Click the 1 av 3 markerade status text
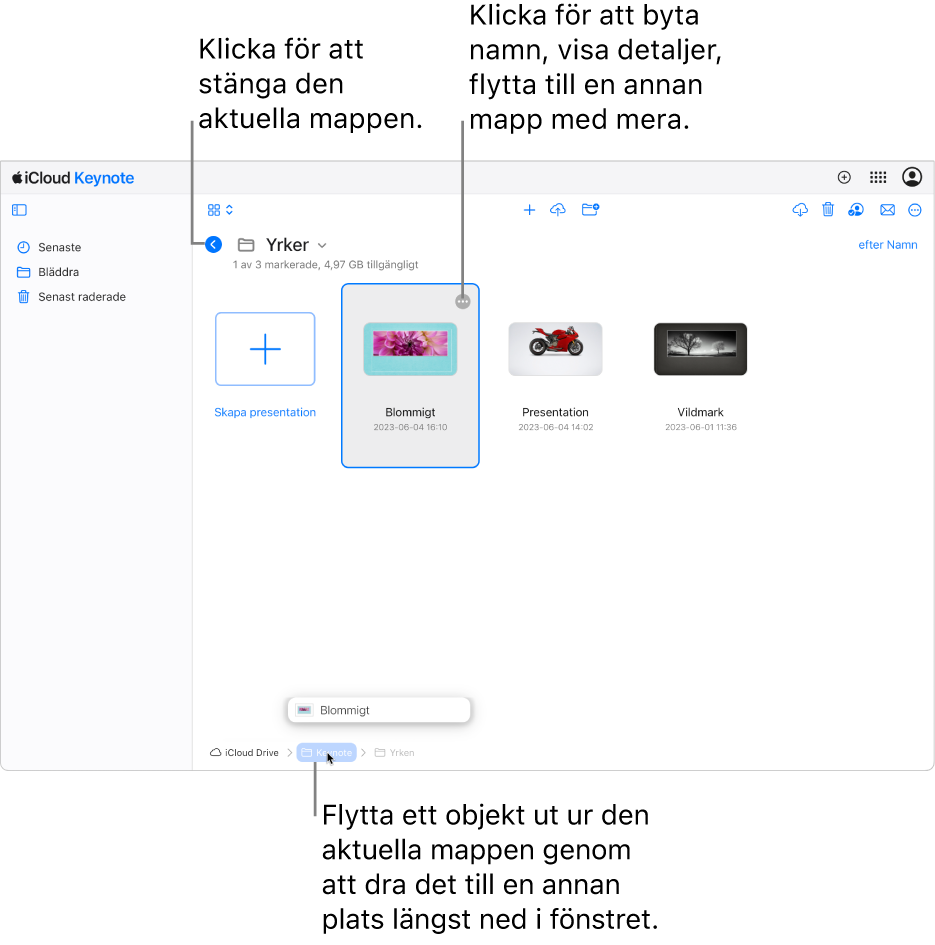 coord(326,265)
